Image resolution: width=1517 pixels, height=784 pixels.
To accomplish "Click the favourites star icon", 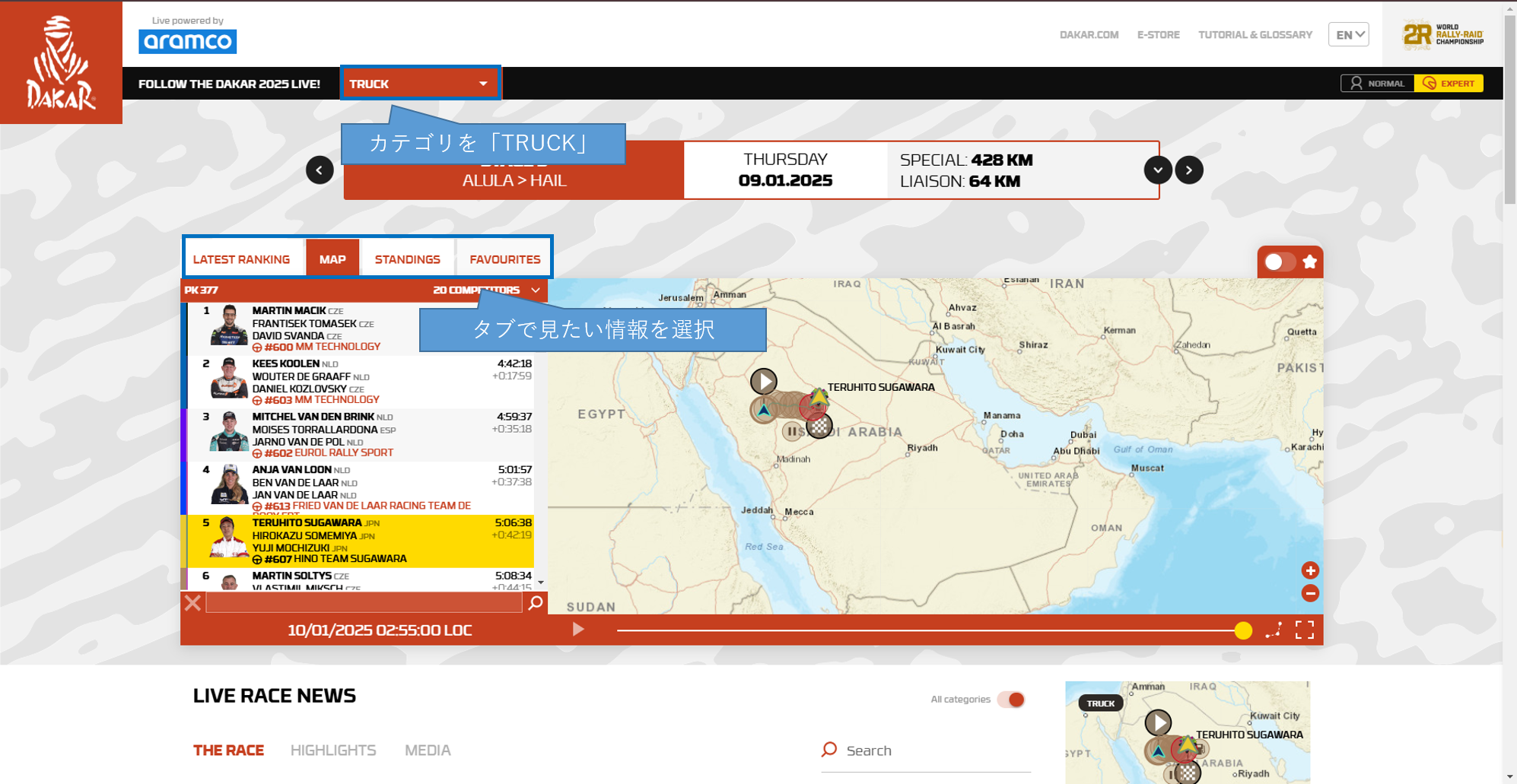I will pos(1310,262).
